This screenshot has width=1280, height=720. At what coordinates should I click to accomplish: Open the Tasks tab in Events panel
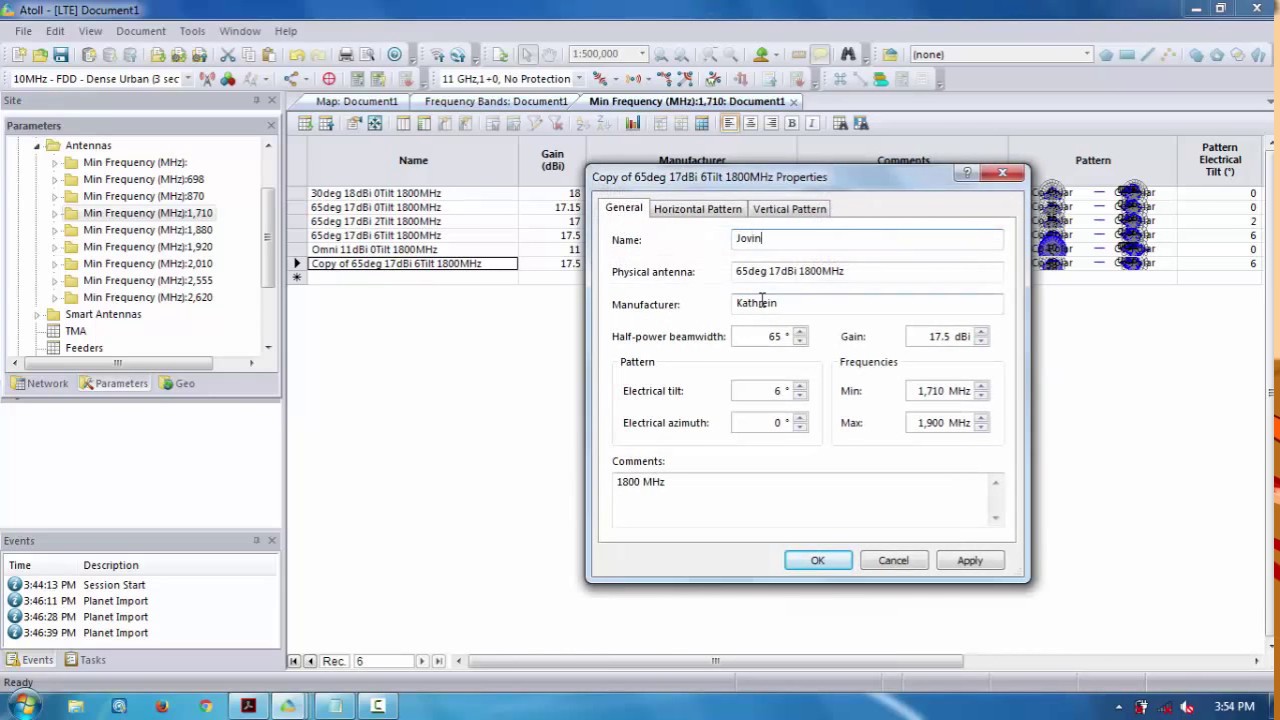pyautogui.click(x=86, y=660)
